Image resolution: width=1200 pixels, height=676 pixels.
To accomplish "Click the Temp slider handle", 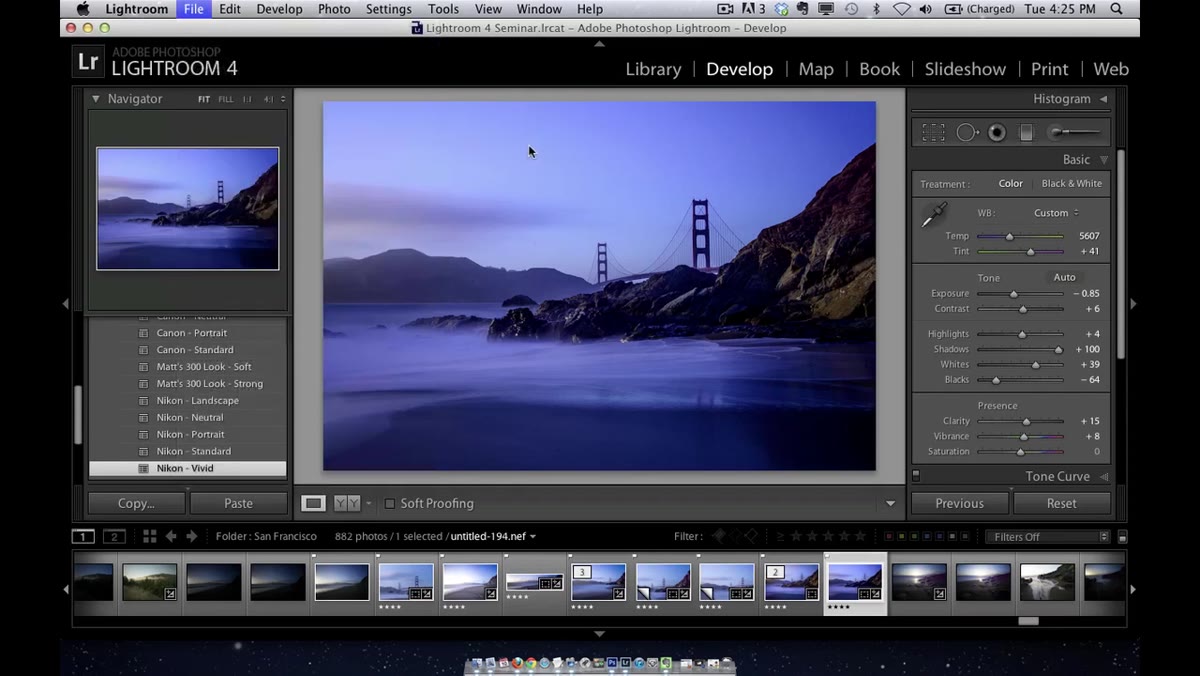I will coord(1010,237).
